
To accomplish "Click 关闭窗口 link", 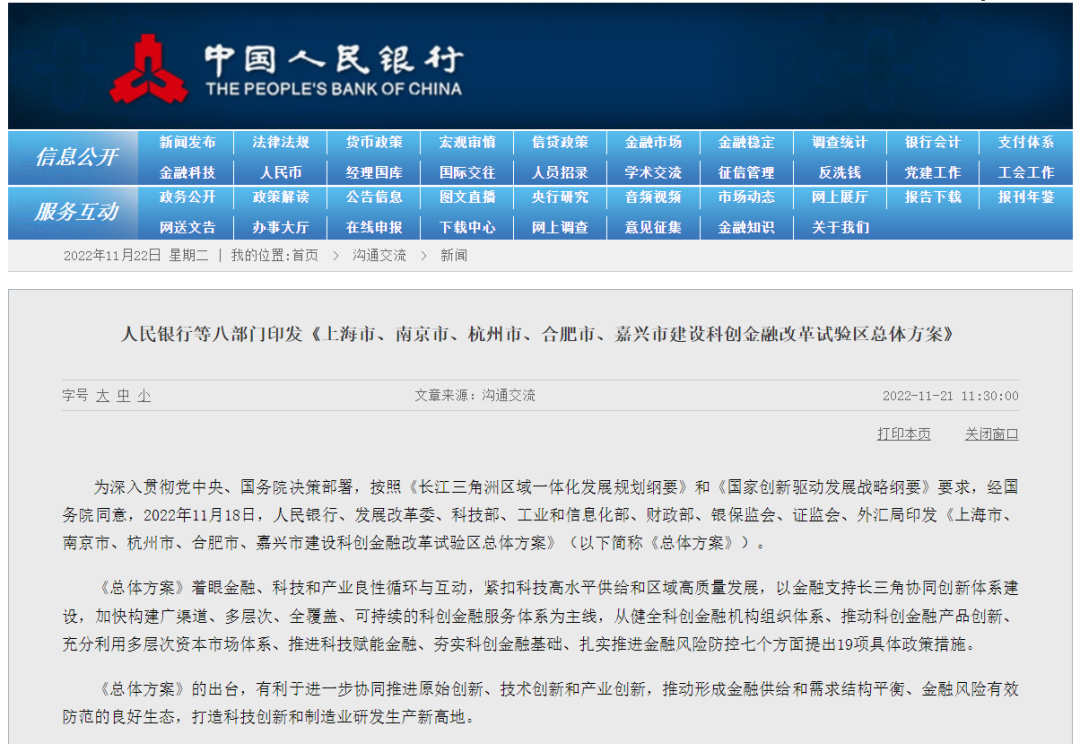I will [991, 434].
